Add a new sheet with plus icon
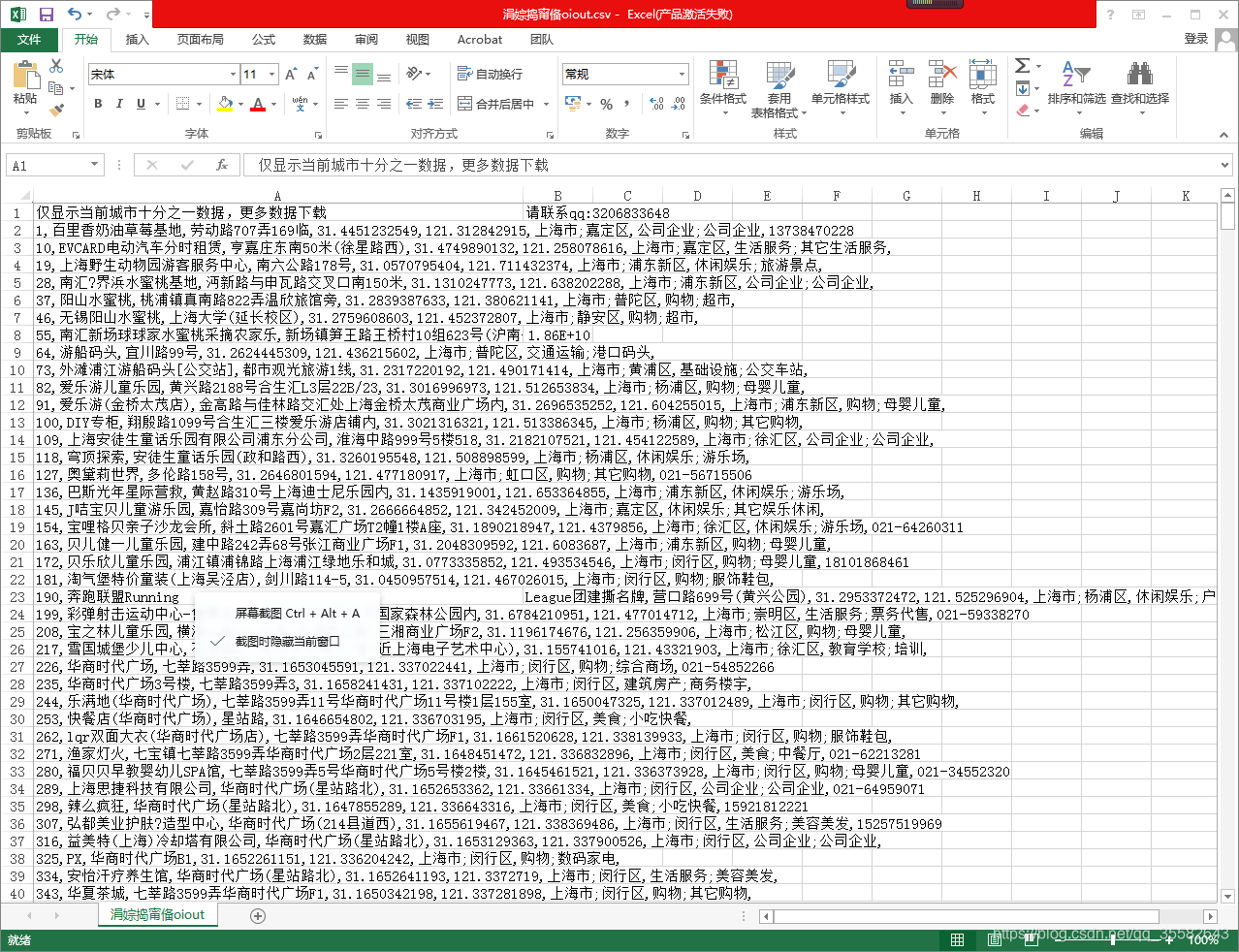Viewport: 1239px width, 952px height. point(258,915)
